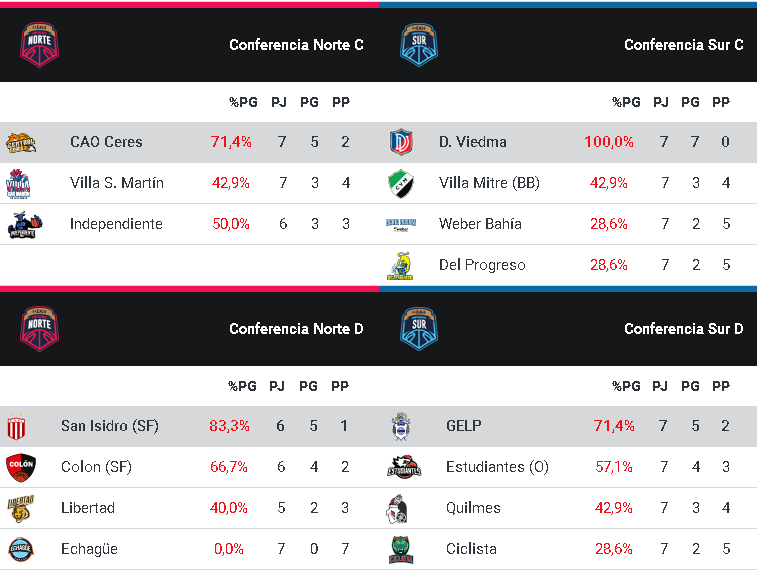Viewport: 757px width, 576px height.
Task: Select the Weber Bahía team name
Action: pos(480,224)
